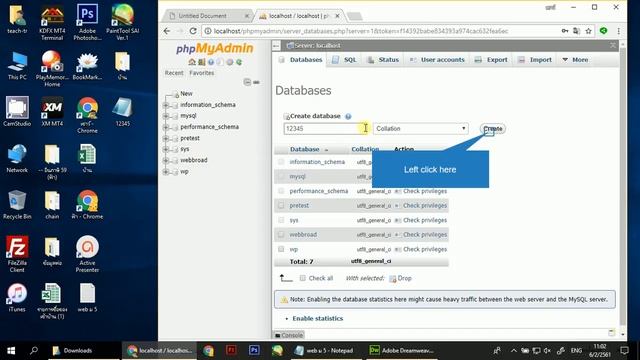The image size is (640, 360).
Task: Open the Console bar at the bottom
Action: click(289, 335)
